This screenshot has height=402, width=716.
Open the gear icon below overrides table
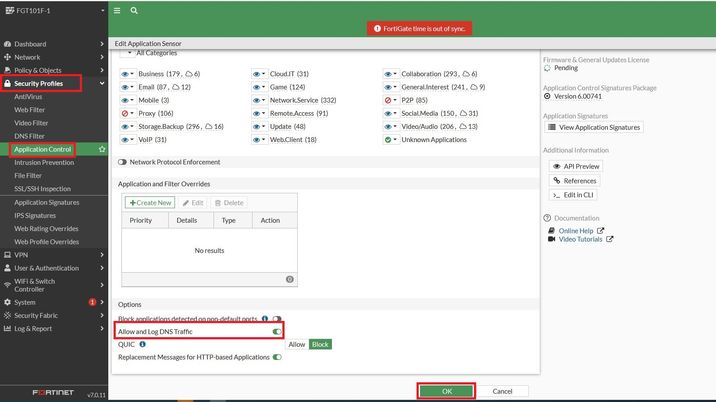pos(290,279)
